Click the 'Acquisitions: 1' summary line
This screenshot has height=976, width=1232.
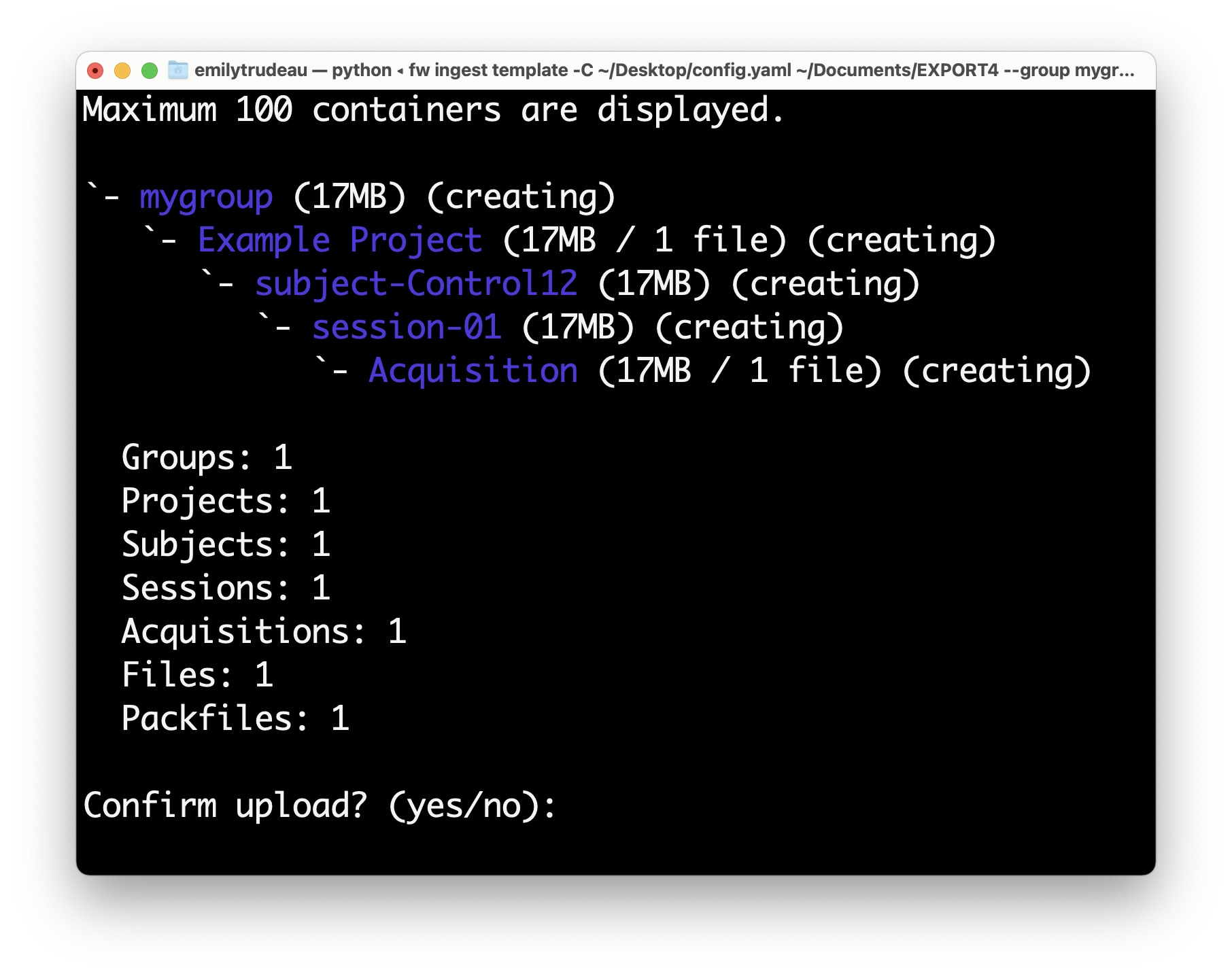pos(264,631)
